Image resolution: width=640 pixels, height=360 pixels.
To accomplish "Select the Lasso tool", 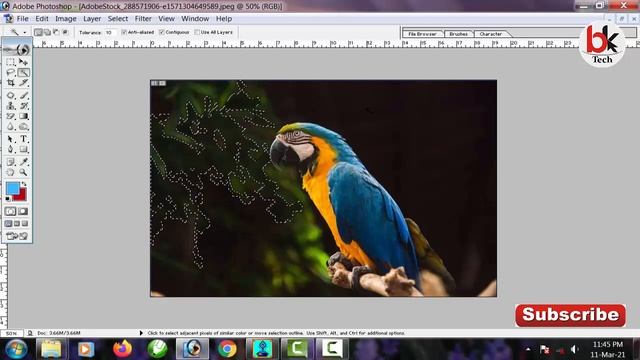I will tap(11, 73).
